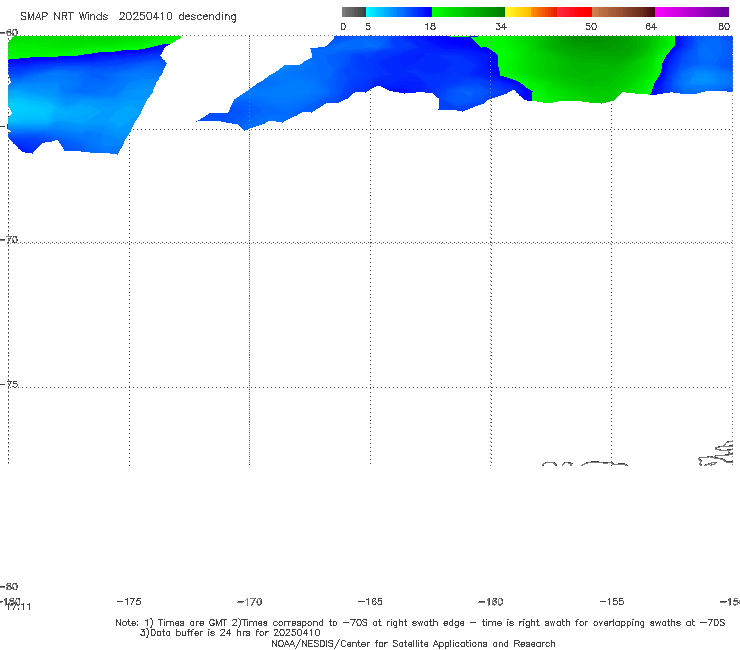This screenshot has width=740, height=650.
Task: Click the green segment of the color bar
Action: click(468, 12)
